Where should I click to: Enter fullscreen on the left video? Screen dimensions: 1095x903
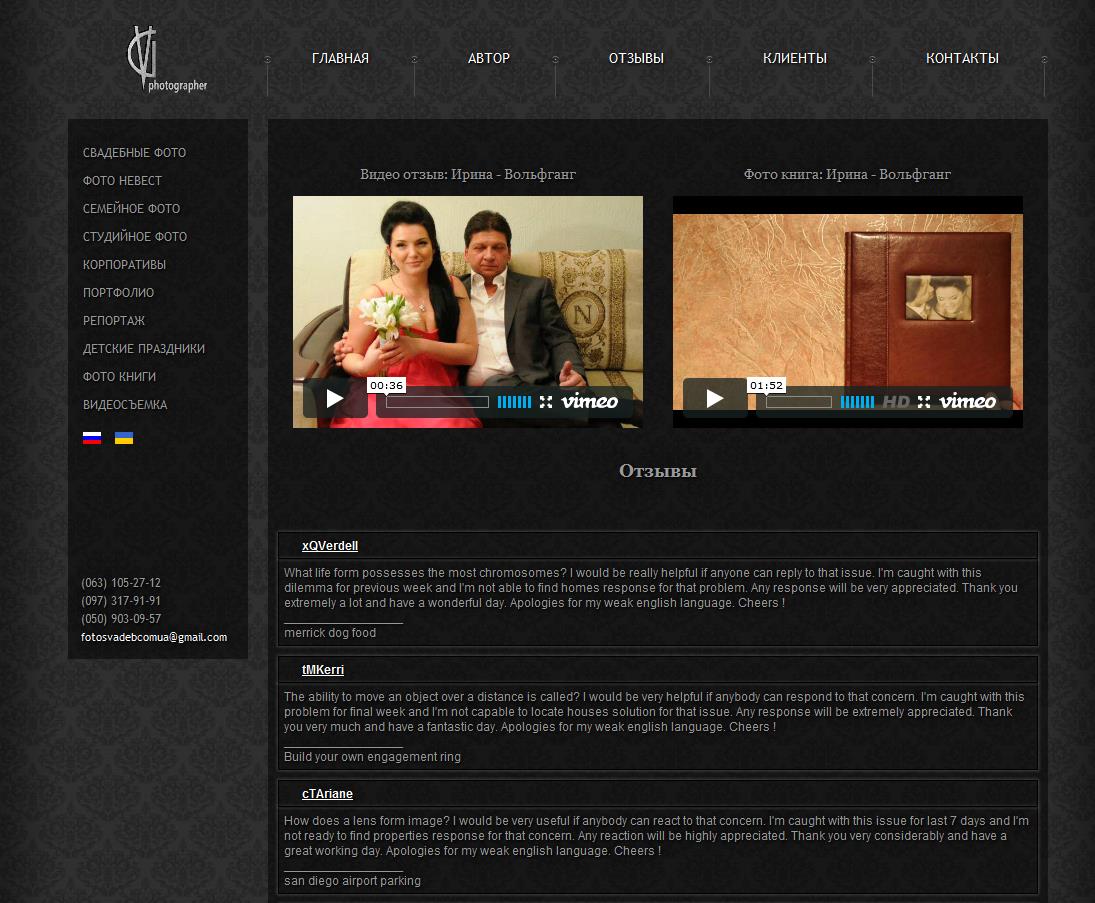546,402
